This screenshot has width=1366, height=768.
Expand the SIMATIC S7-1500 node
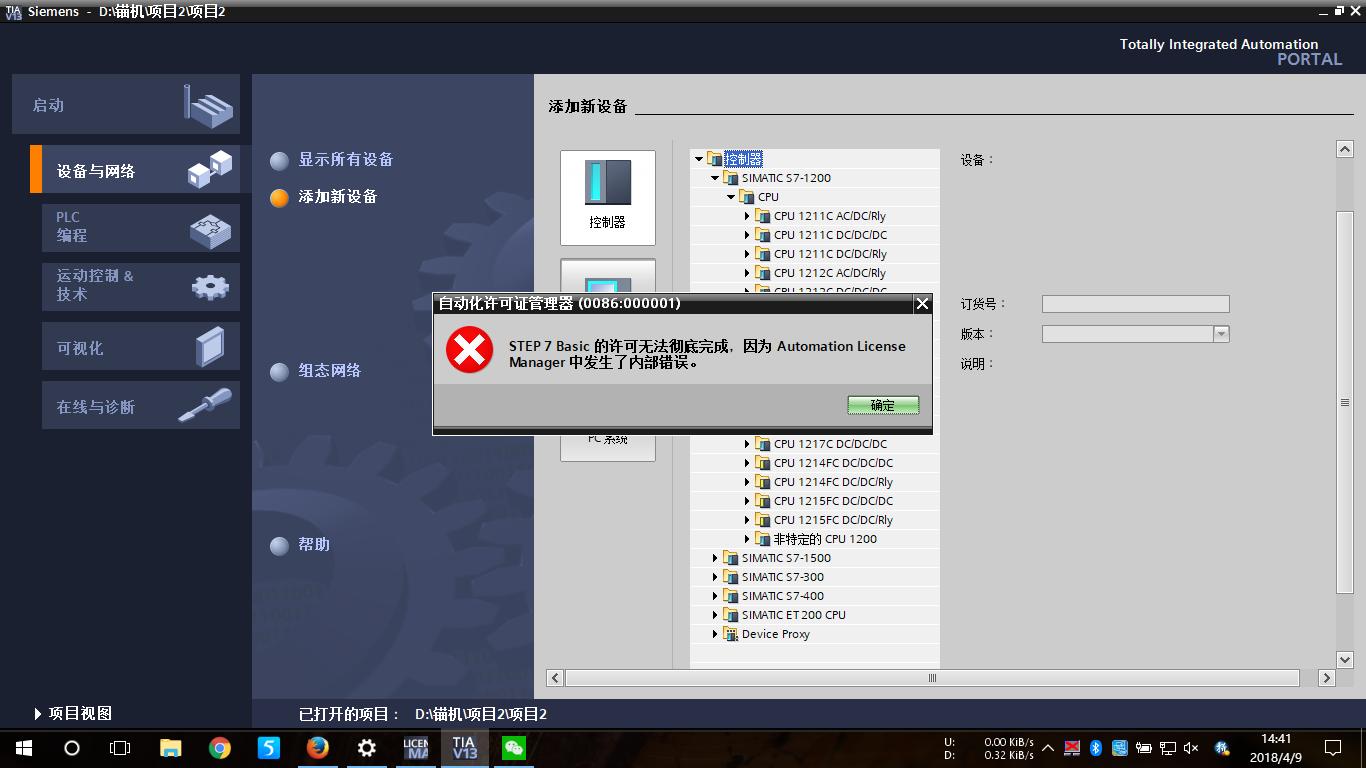point(715,558)
